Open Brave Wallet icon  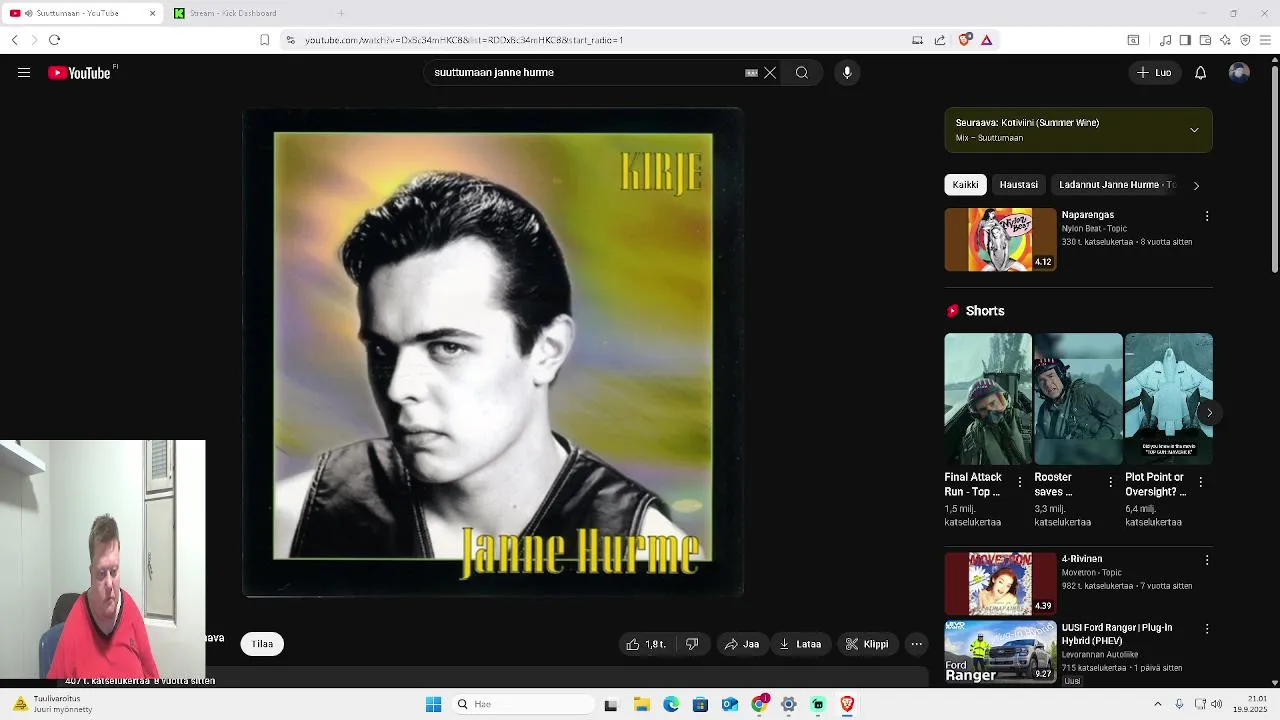(1205, 40)
